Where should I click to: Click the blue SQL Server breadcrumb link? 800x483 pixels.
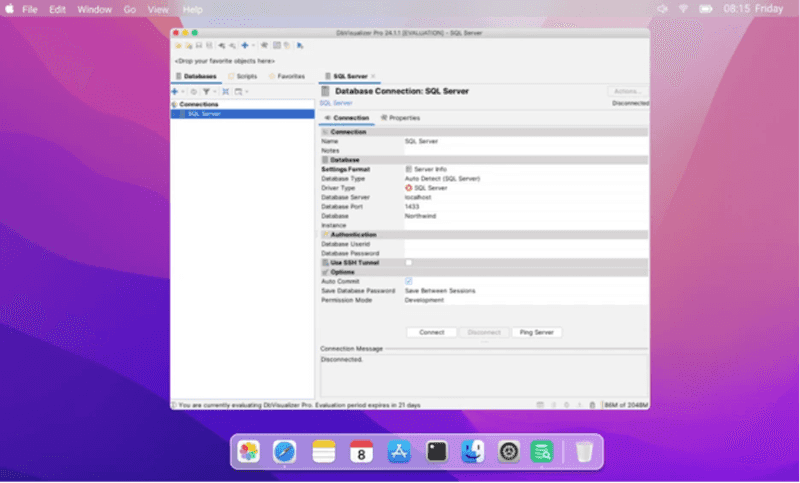tap(336, 103)
